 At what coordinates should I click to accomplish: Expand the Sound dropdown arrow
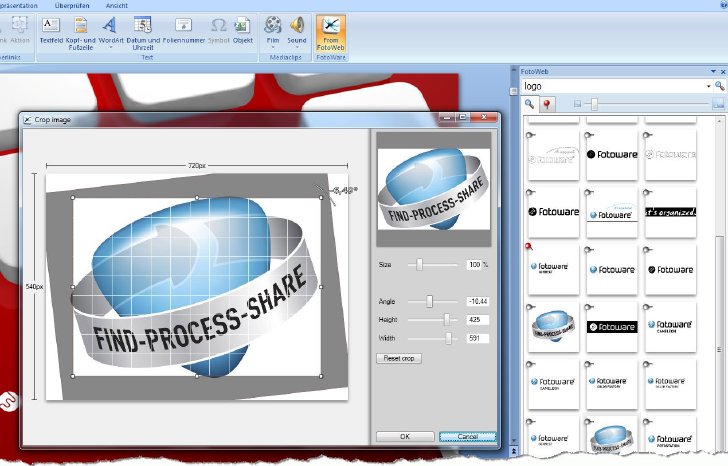coord(297,47)
